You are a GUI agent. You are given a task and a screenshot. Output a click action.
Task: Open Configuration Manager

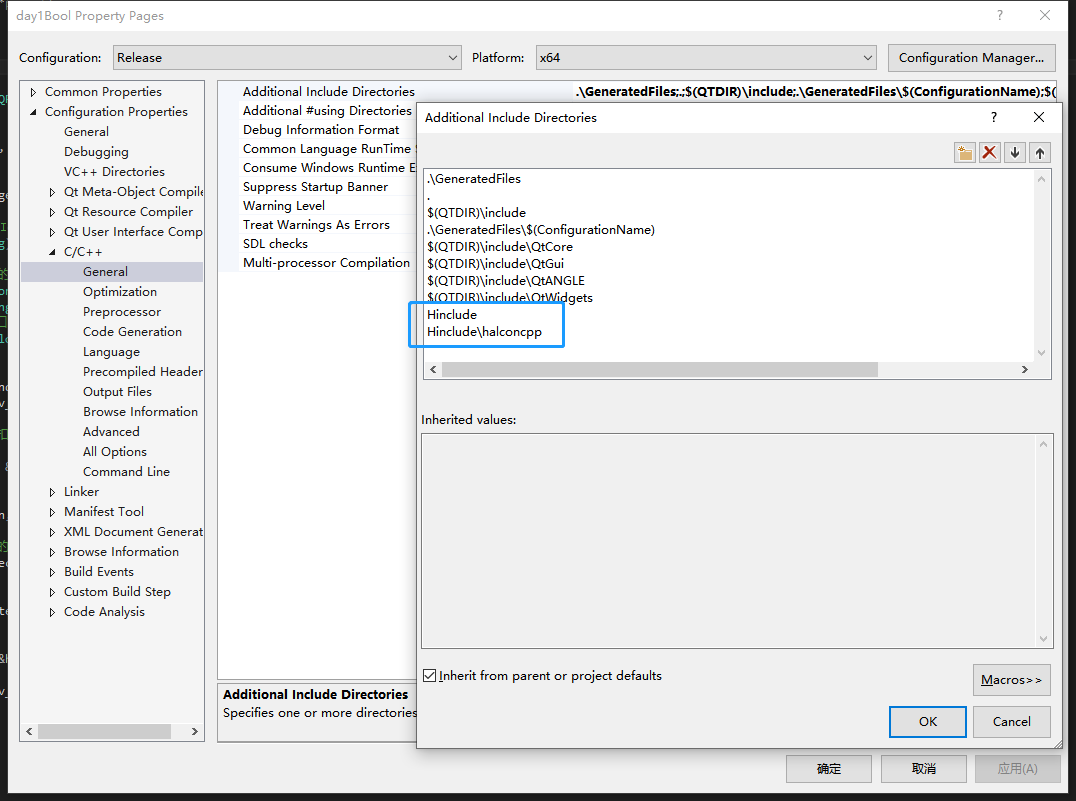tap(971, 57)
